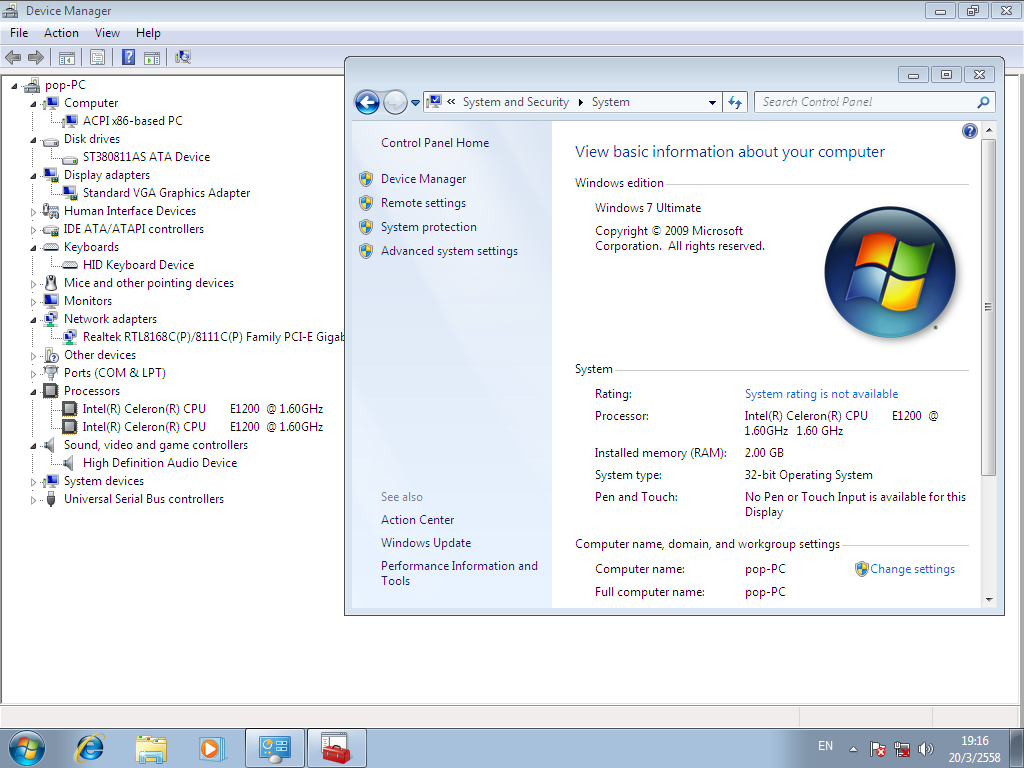The image size is (1024, 768).
Task: Show hidden tray icons arrow
Action: (853, 749)
